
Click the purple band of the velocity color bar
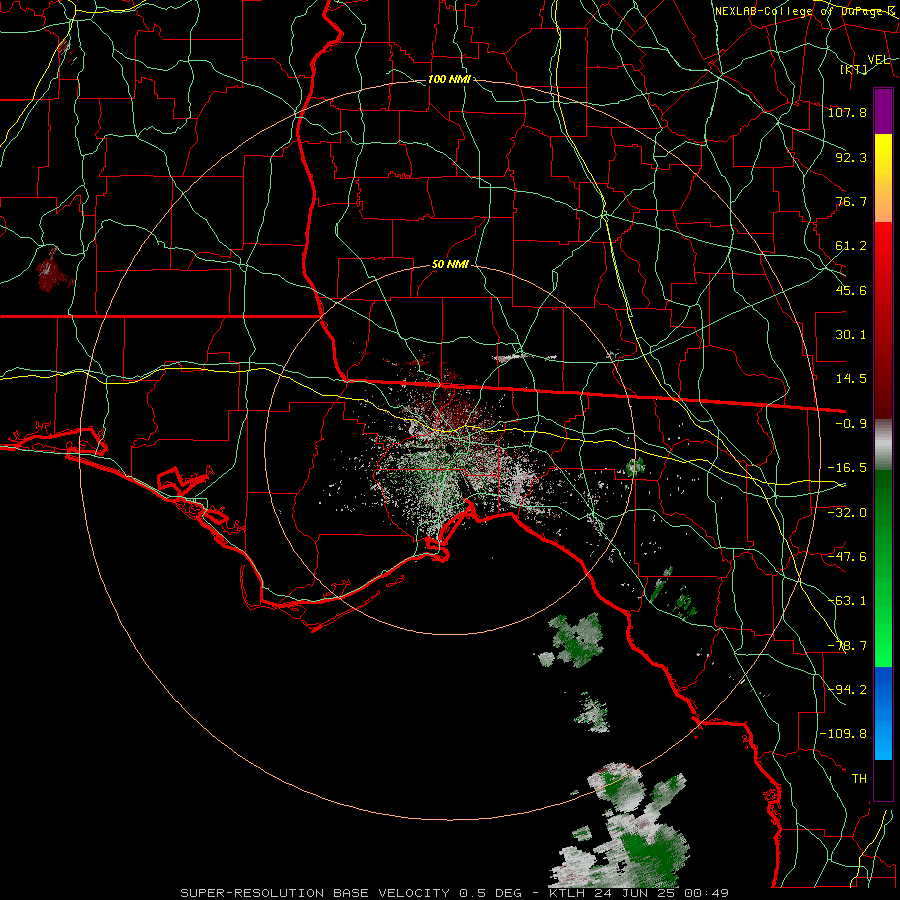[x=883, y=112]
